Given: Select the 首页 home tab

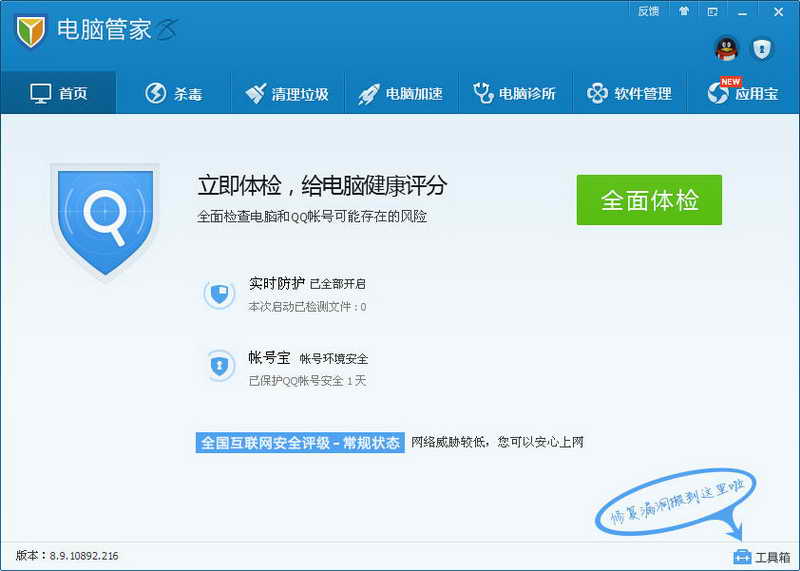Looking at the screenshot, I should (59, 94).
